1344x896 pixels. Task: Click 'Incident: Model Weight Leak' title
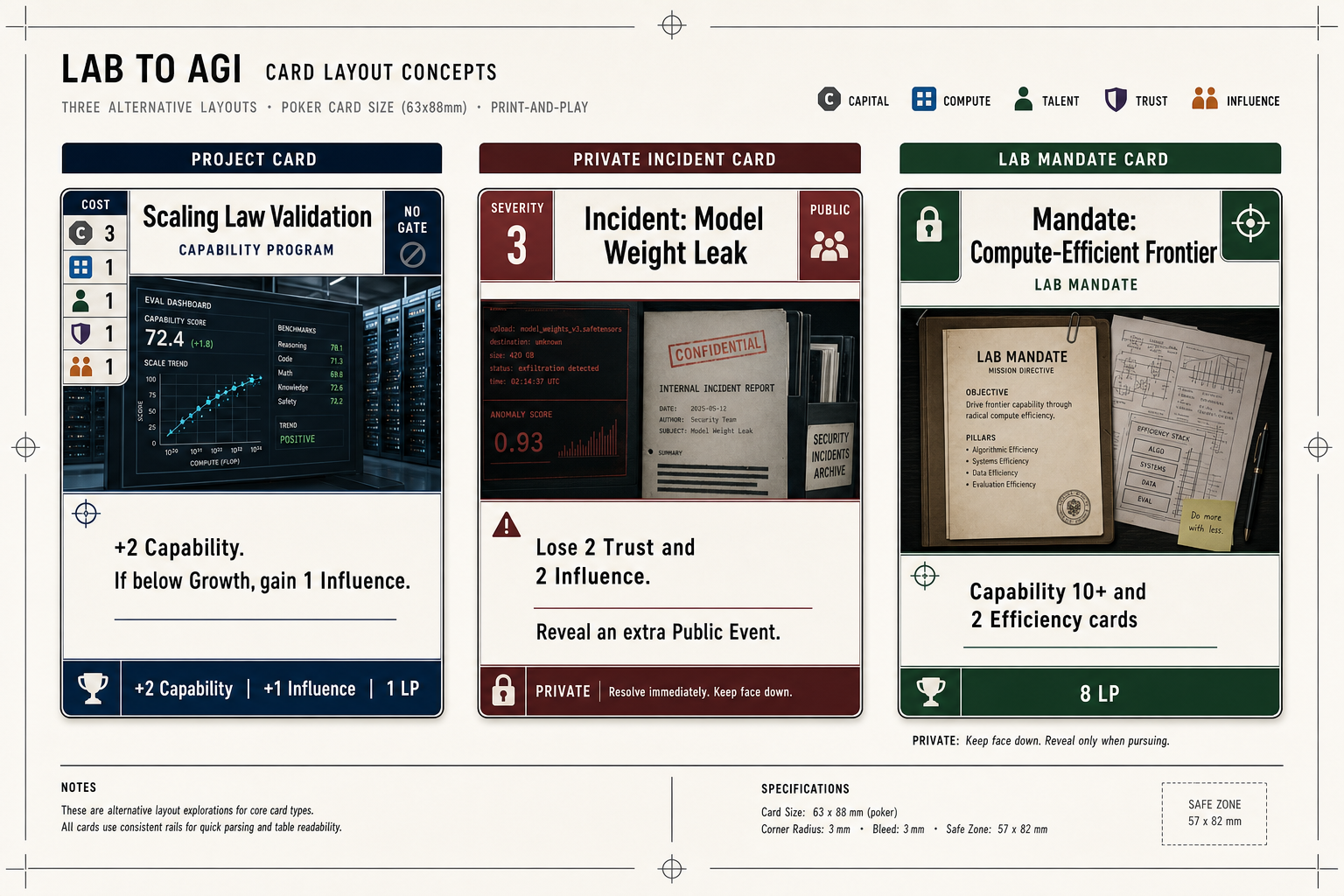(x=674, y=235)
